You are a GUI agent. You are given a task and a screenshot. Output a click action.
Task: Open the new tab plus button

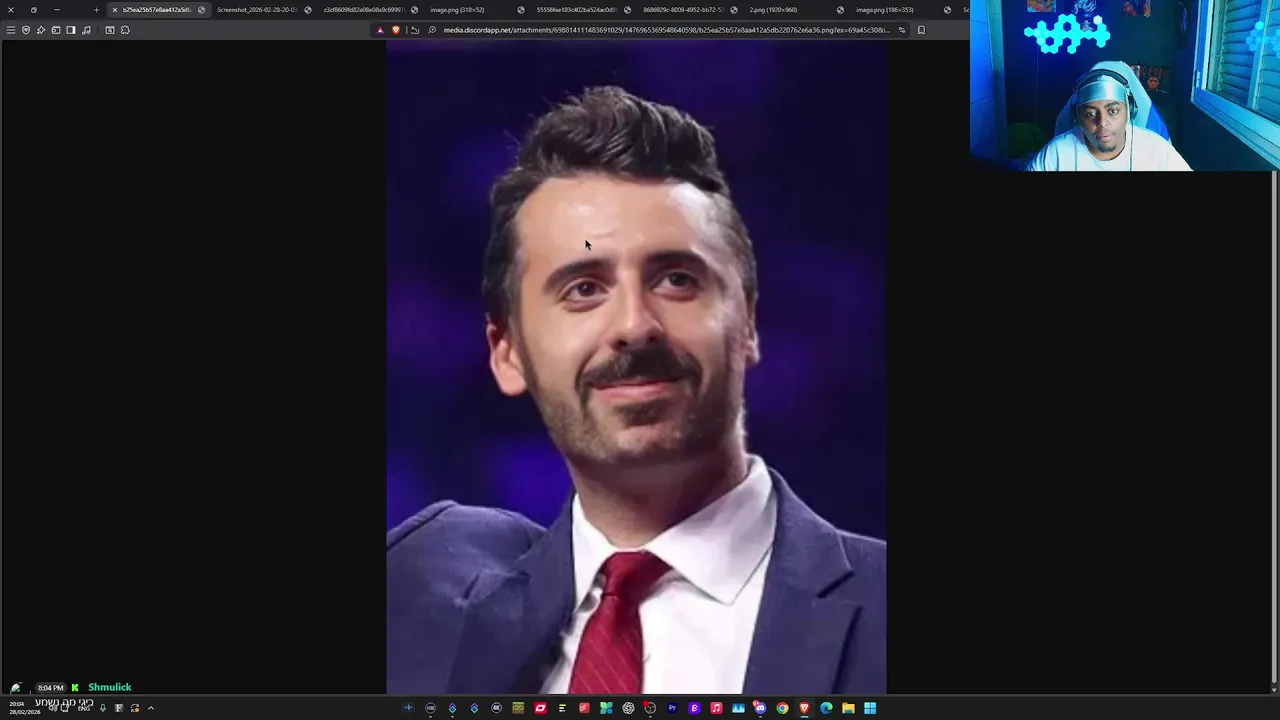pos(96,10)
